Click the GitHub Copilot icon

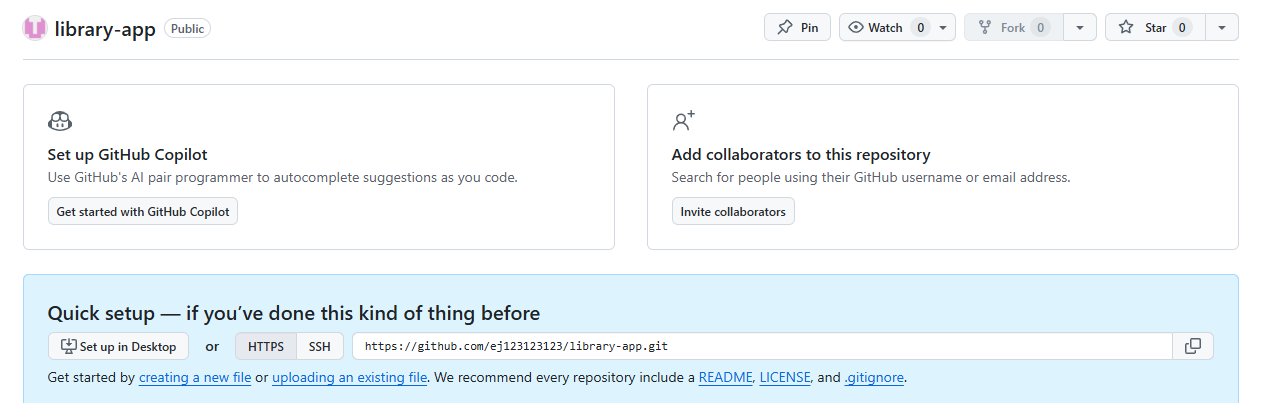coord(60,122)
